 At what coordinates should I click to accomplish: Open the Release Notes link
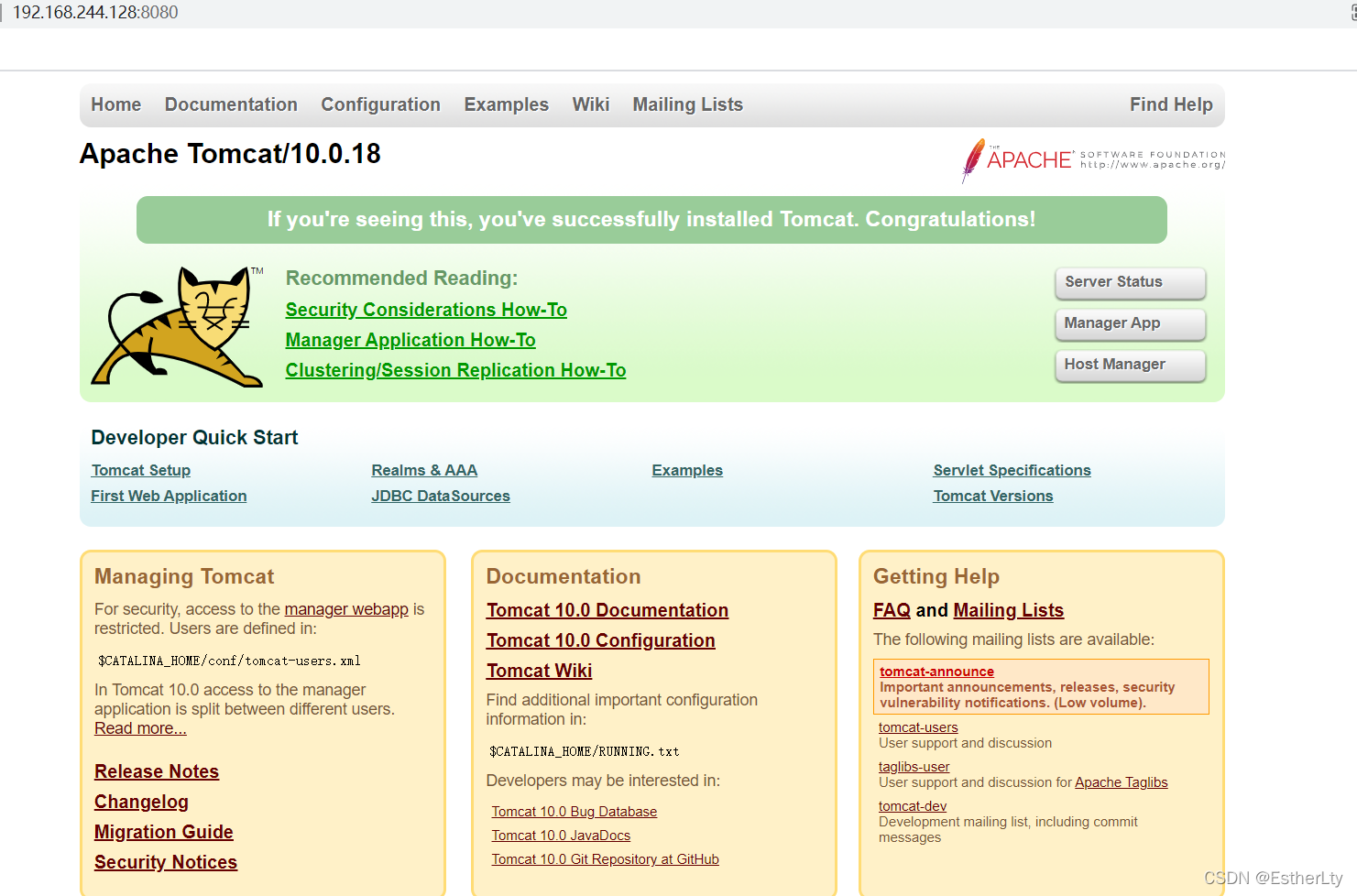coord(157,771)
